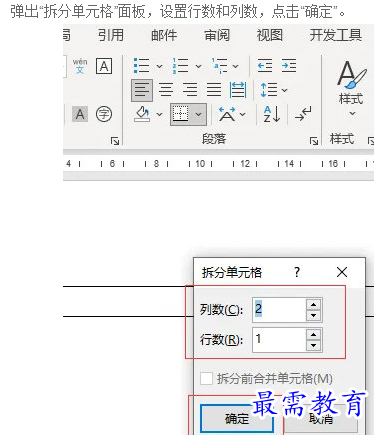
Task: Expand borders dropdown arrow
Action: coord(199,114)
